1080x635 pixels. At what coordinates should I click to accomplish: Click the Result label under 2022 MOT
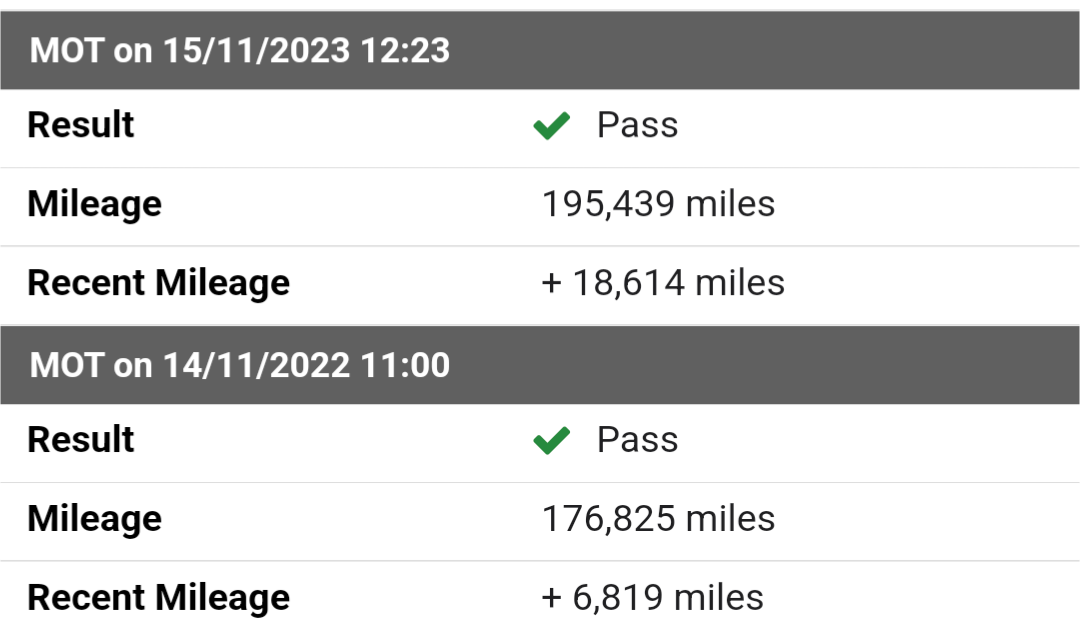pos(81,440)
